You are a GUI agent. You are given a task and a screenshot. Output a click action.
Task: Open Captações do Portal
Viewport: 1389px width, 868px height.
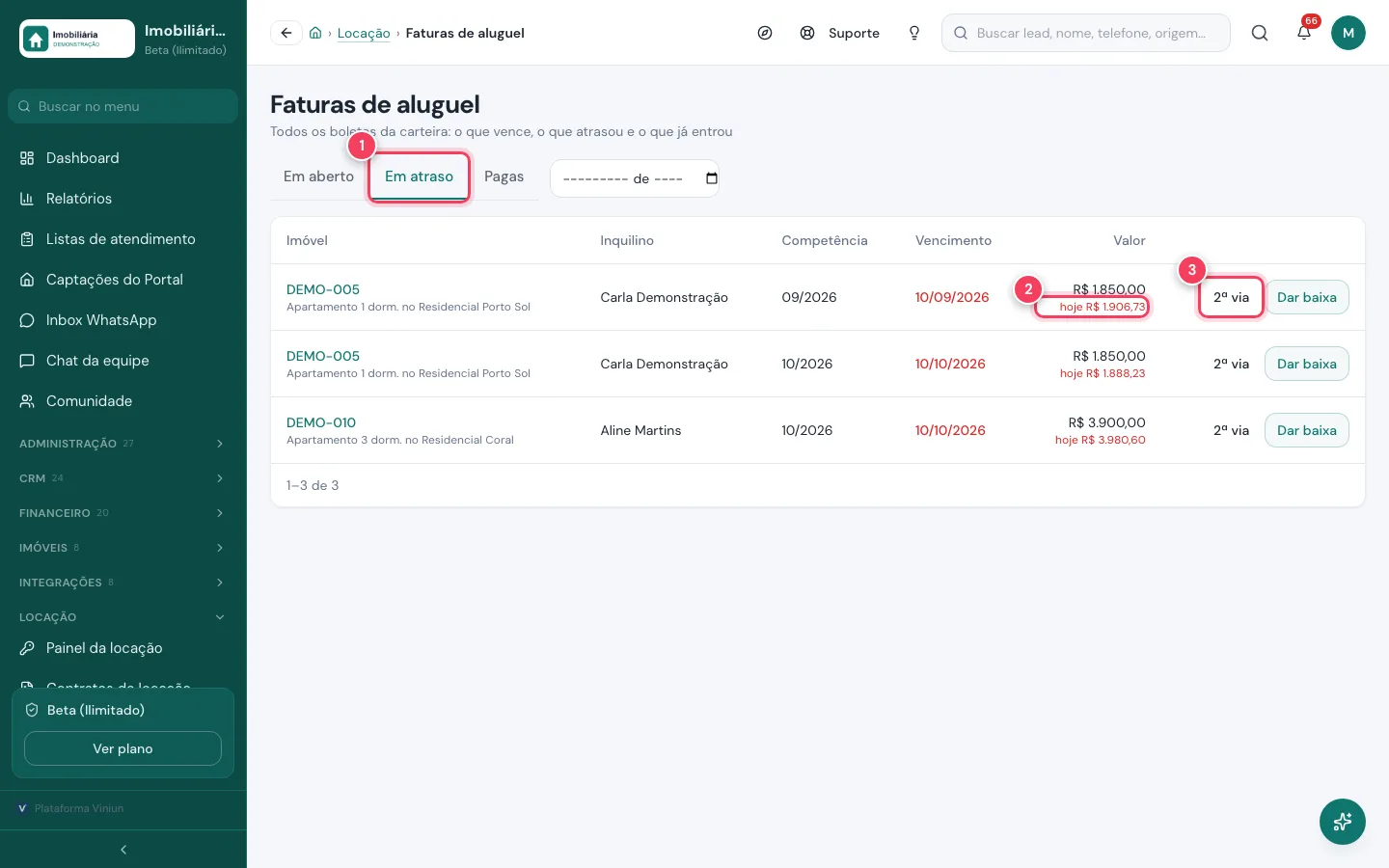123,280
